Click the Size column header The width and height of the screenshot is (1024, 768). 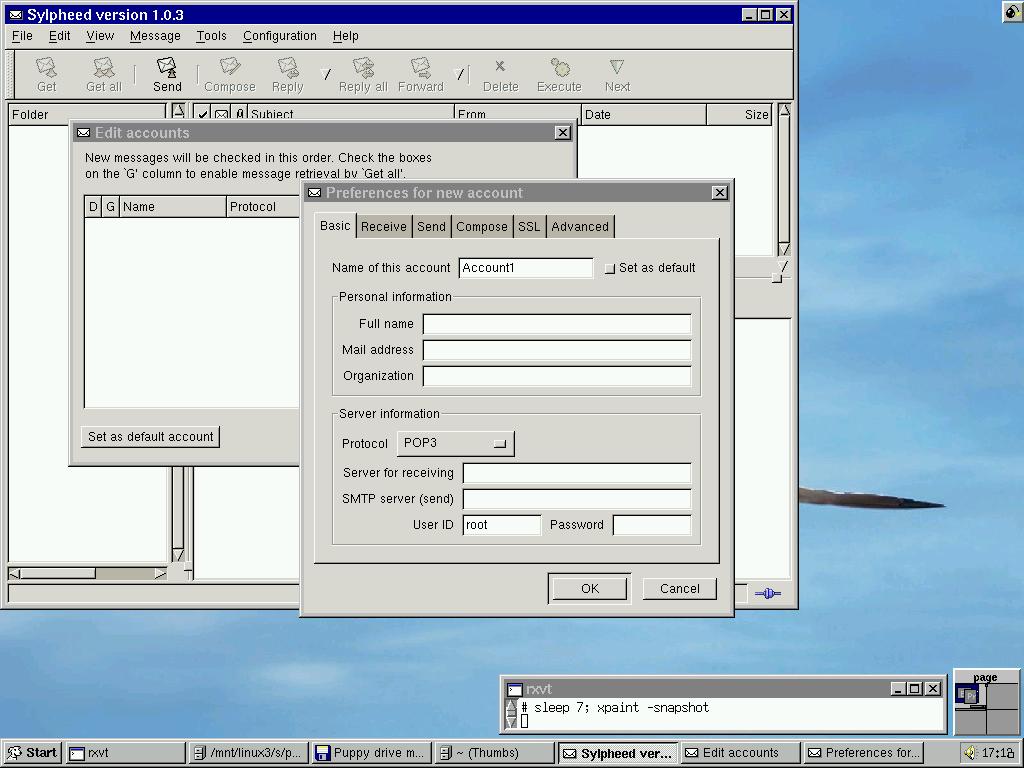(739, 115)
